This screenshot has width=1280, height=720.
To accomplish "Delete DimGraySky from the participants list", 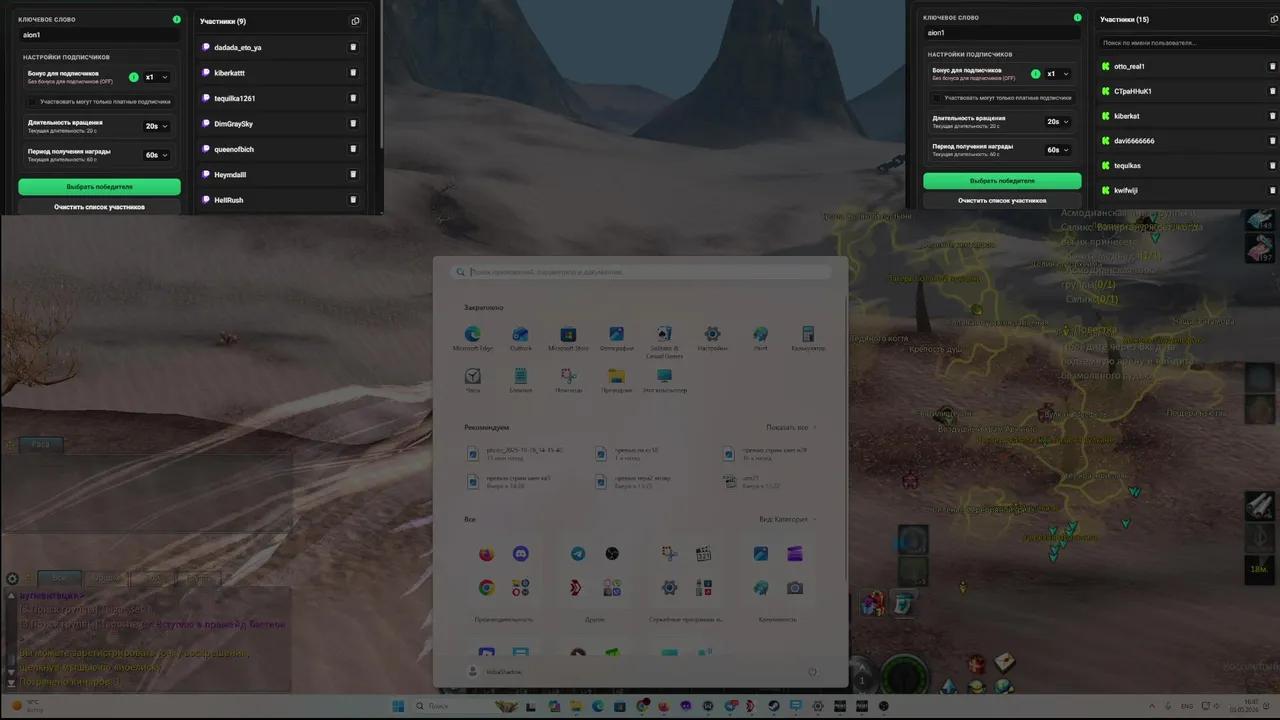I will point(353,124).
